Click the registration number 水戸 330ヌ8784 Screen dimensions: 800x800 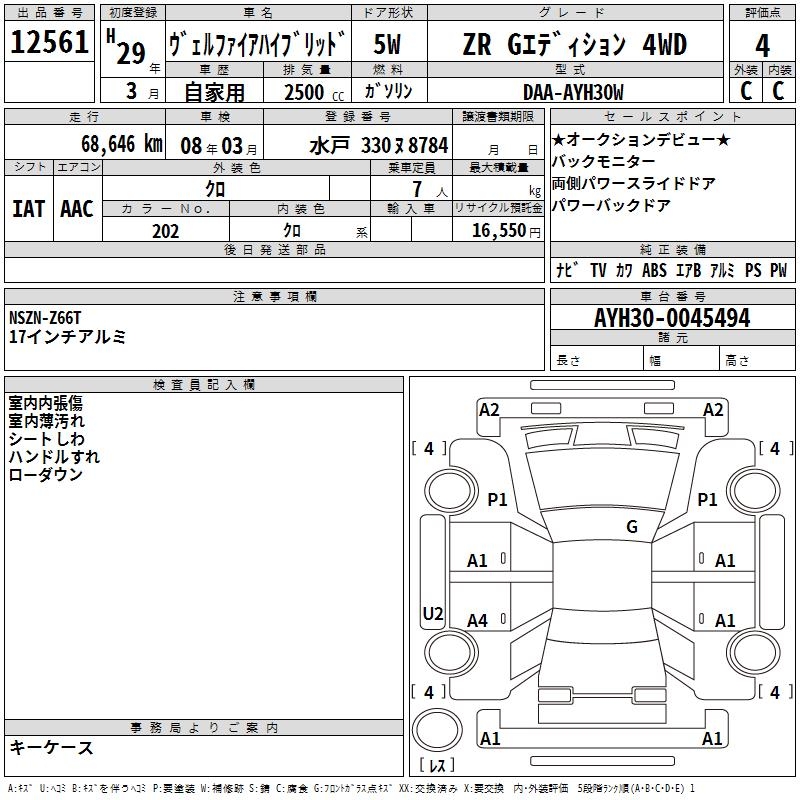[379, 145]
